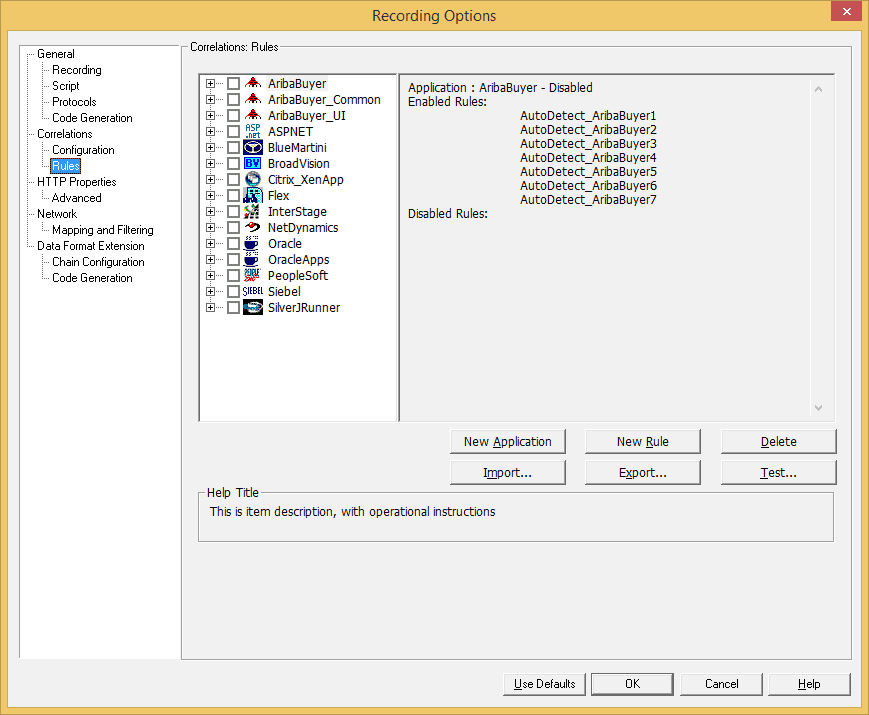Select AutoDetect_AribaBuyer1 rule text
Viewport: 869px width, 715px height.
587,116
